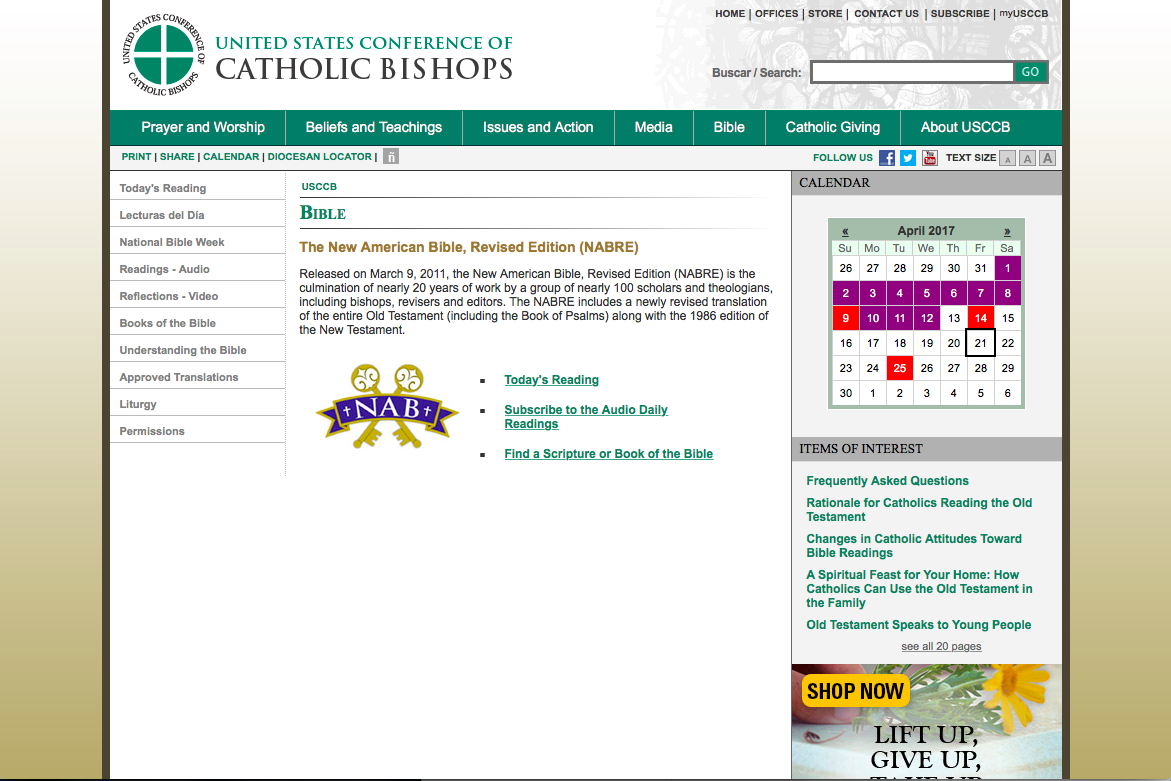Click the PRINT link
Screen dimensions: 1171x781
coord(137,157)
